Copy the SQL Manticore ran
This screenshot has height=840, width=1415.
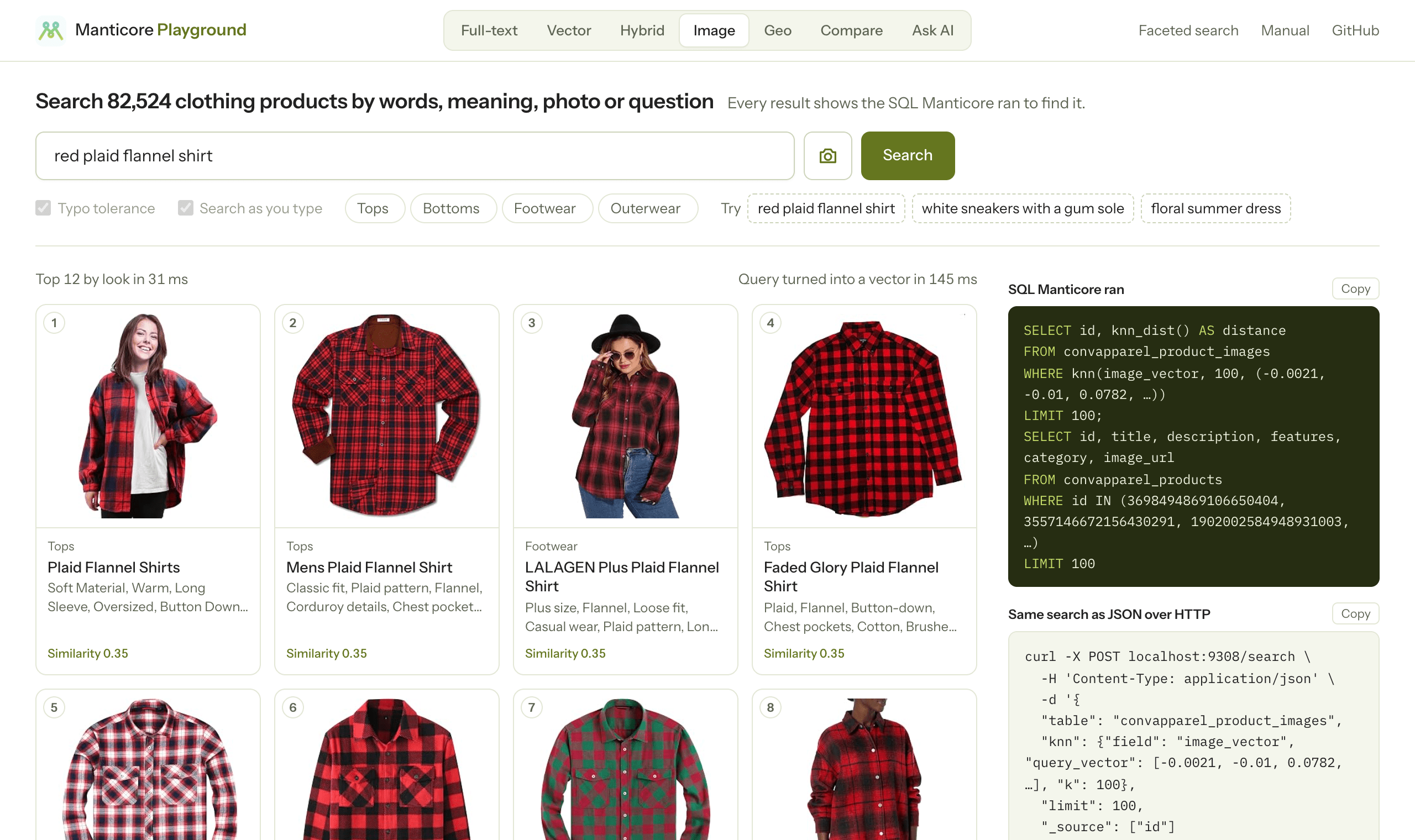[x=1355, y=288]
